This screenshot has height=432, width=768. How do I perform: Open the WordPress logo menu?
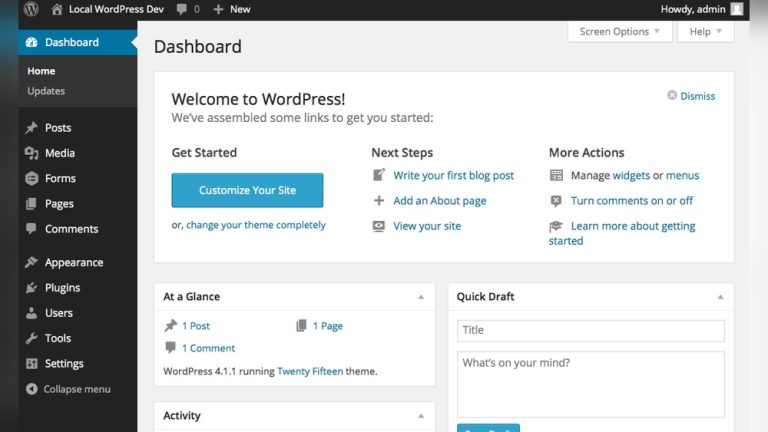31,9
